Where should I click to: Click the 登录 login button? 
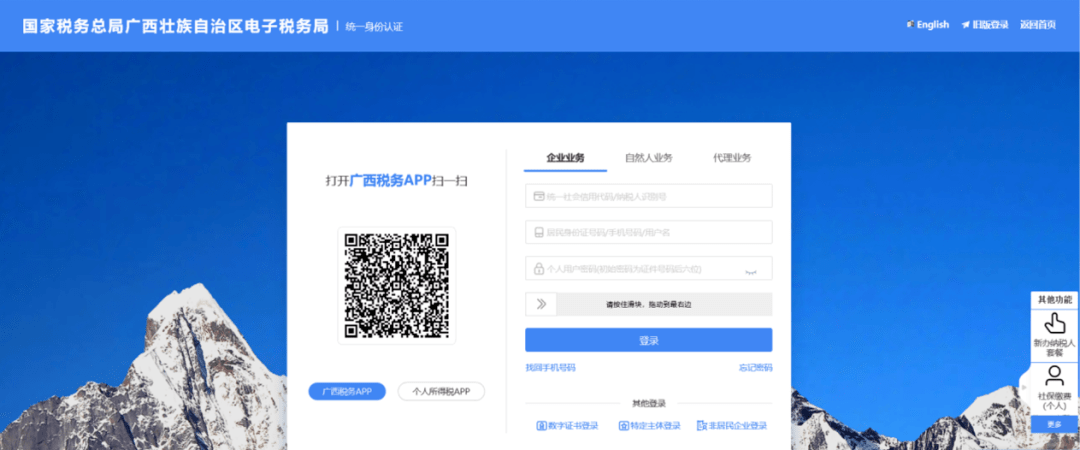pos(649,340)
